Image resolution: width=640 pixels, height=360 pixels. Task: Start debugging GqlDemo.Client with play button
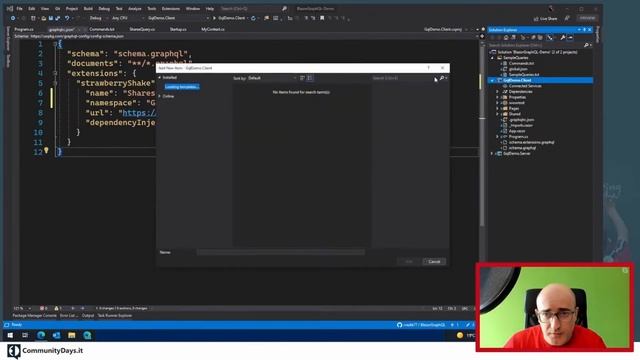229,18
